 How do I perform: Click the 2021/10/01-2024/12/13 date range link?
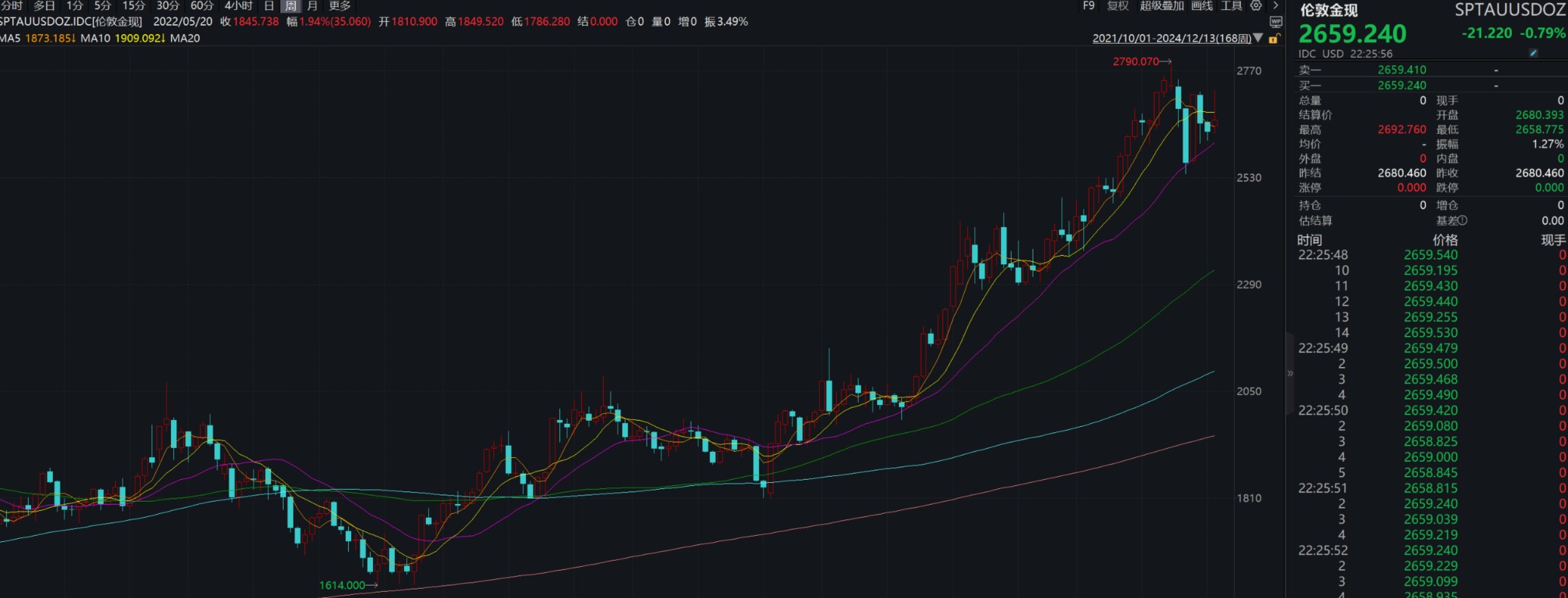1171,38
